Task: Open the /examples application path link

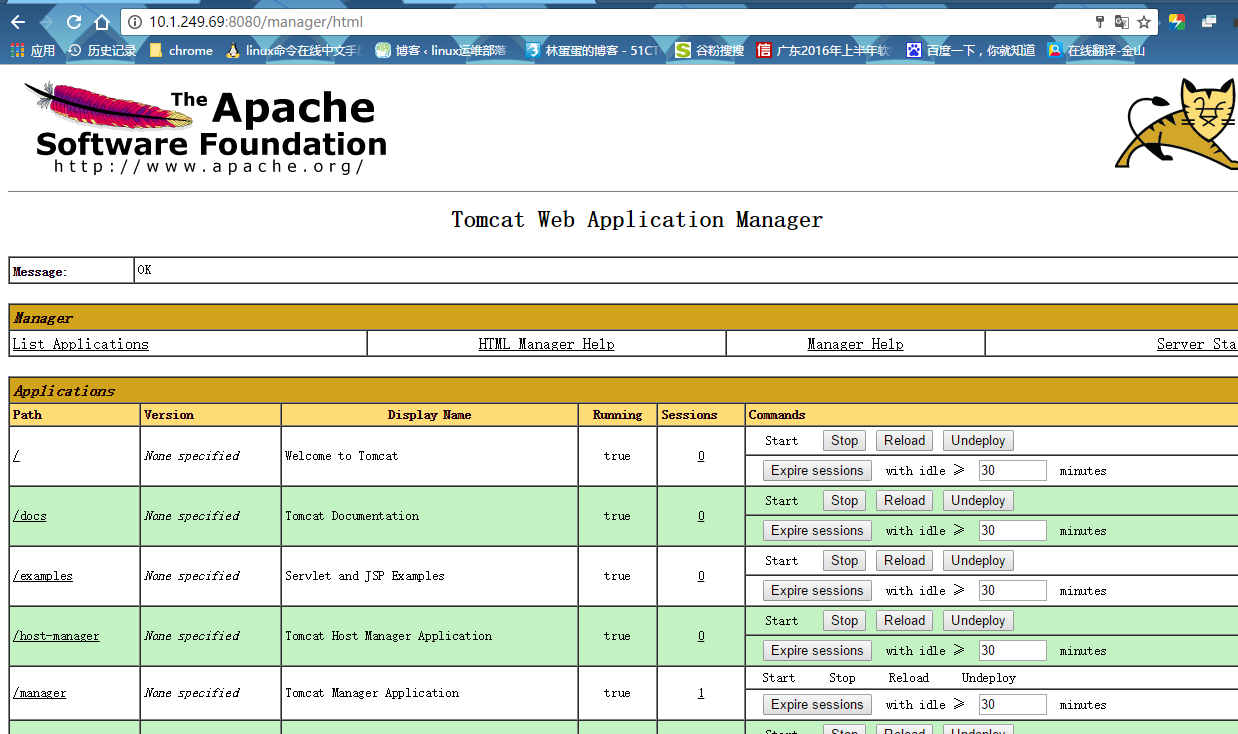Action: pos(42,576)
